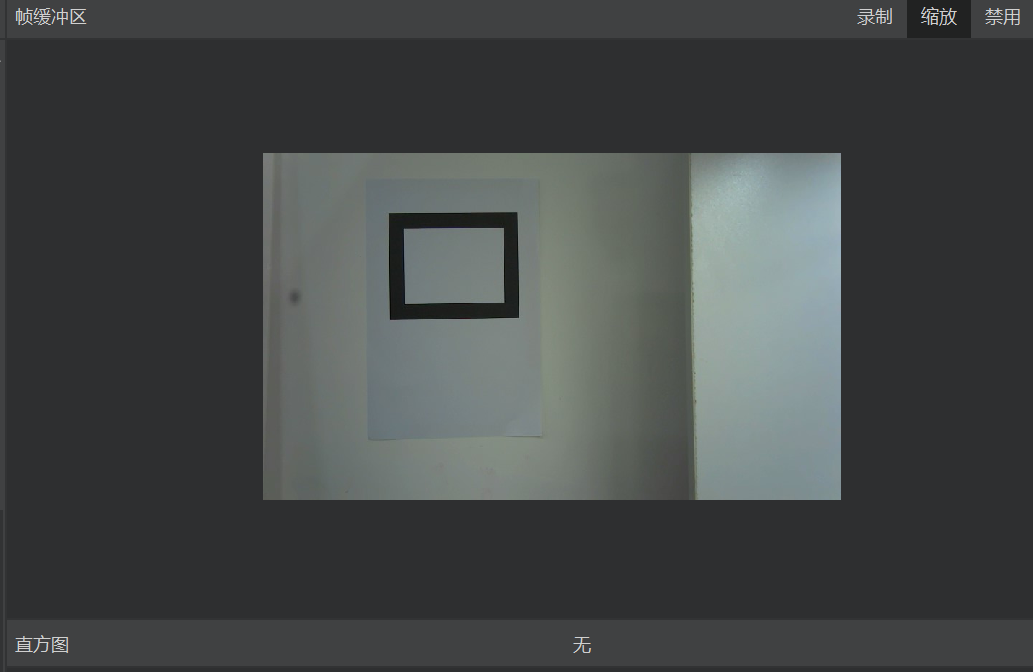Click the paper's bottom-right folded corner
Screen dimensions: 1033x672
point(532,428)
